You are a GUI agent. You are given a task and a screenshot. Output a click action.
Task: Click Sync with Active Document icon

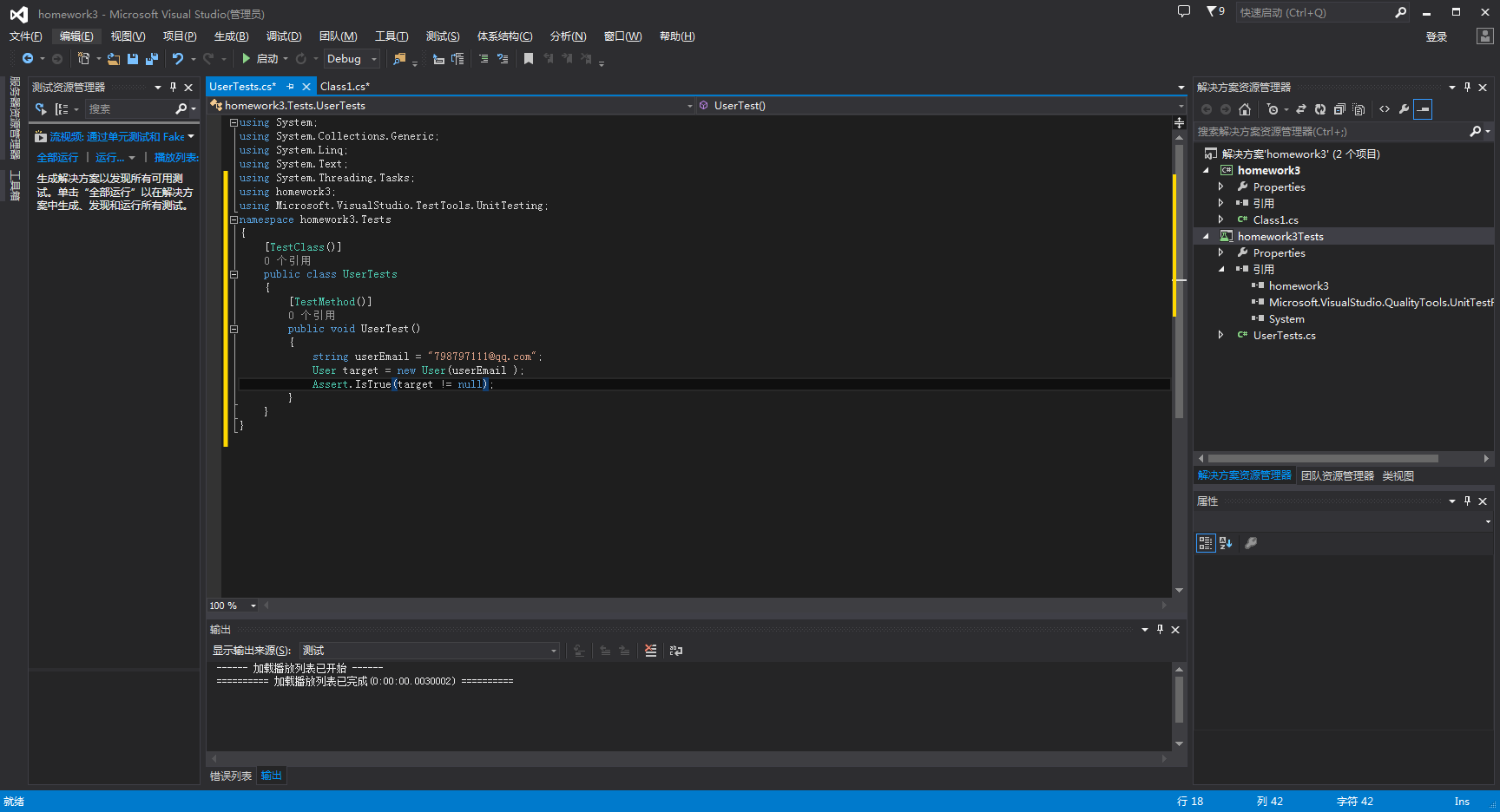tap(1301, 109)
